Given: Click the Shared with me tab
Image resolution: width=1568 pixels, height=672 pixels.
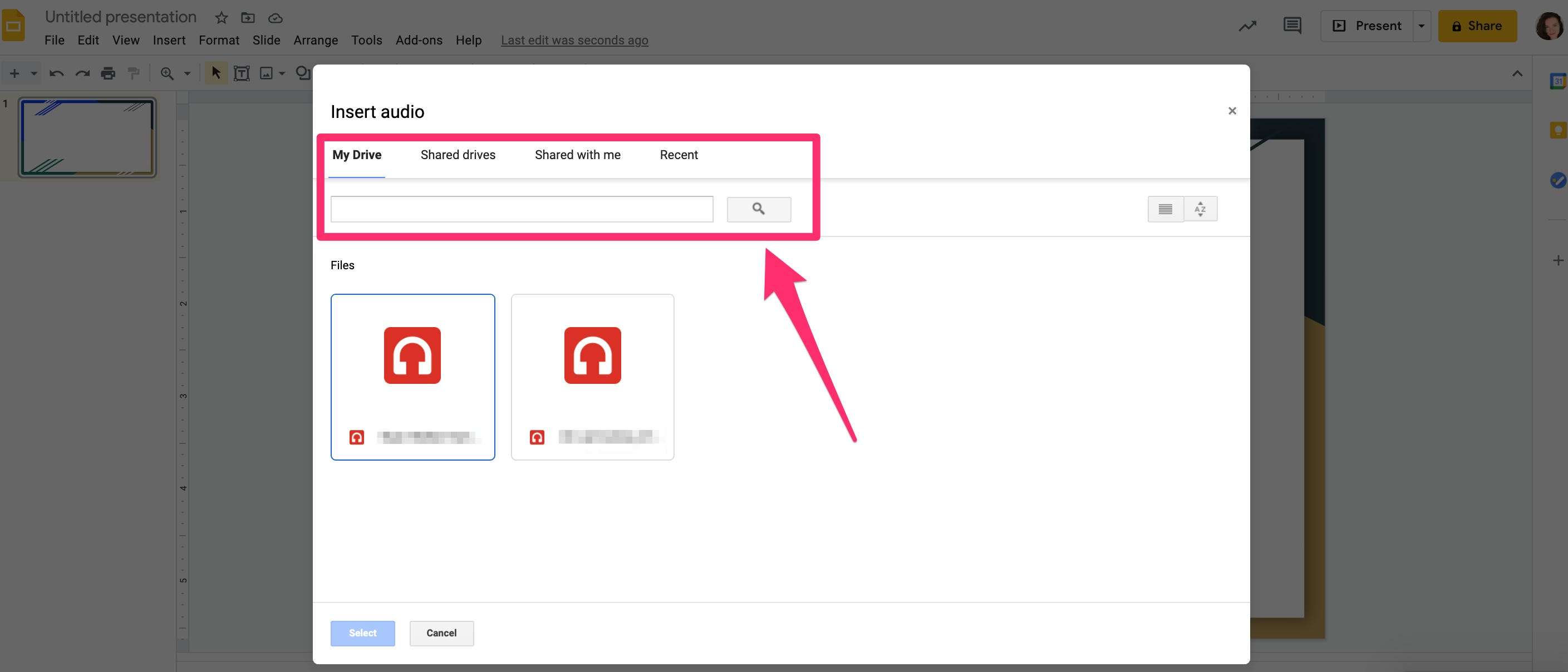Looking at the screenshot, I should click(577, 155).
